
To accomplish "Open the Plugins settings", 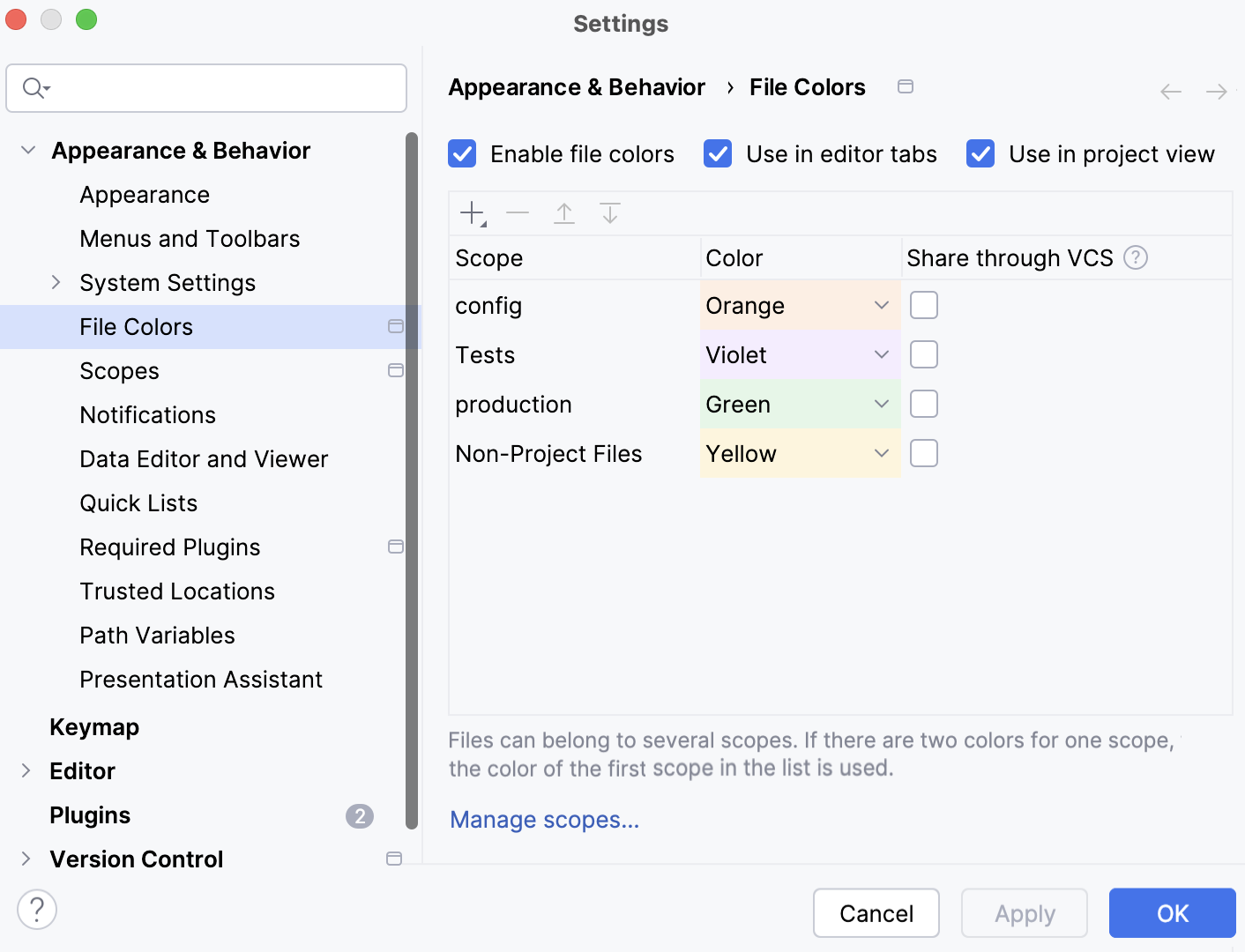I will 90,815.
